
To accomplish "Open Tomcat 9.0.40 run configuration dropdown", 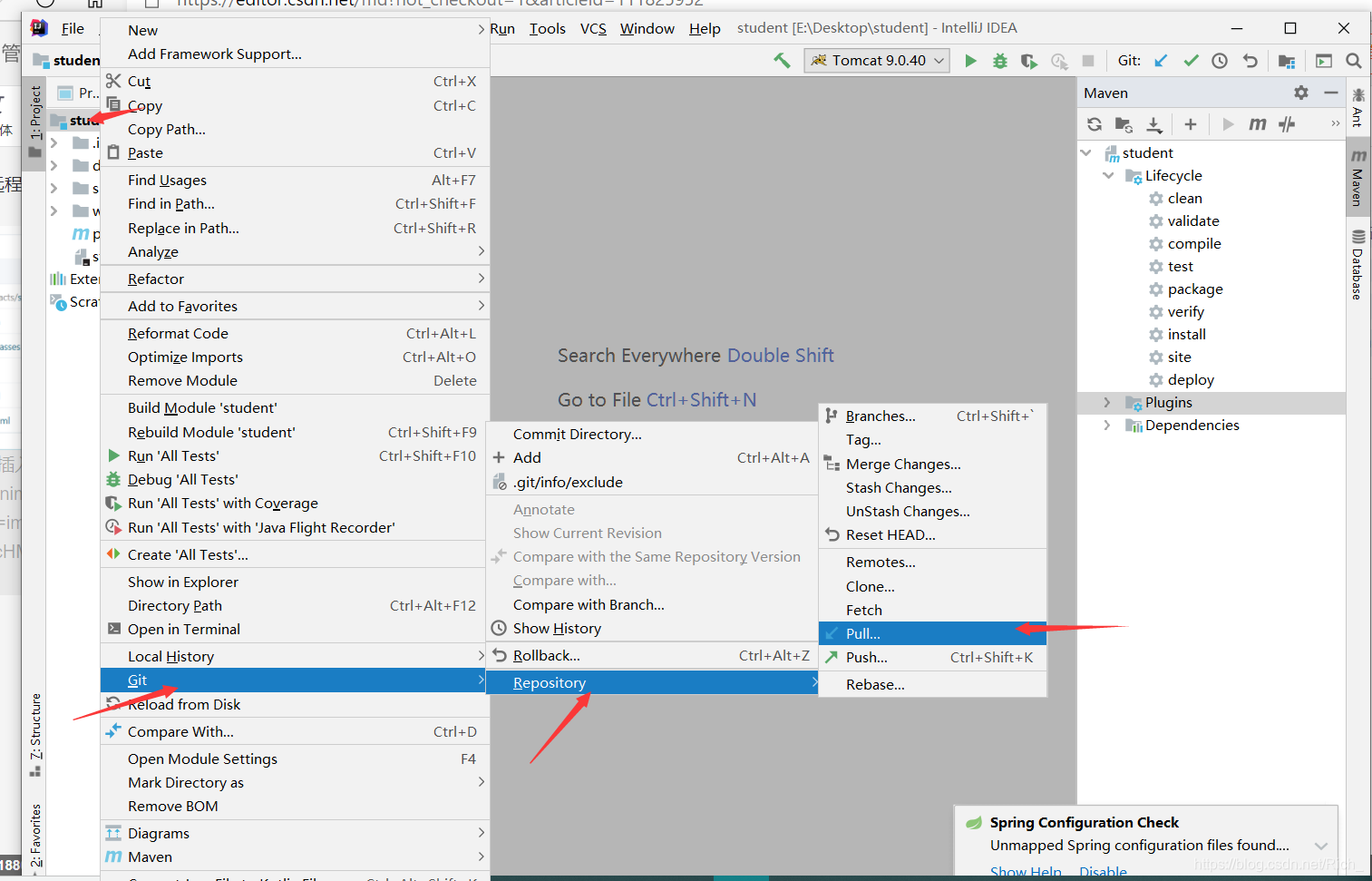I will (x=876, y=61).
